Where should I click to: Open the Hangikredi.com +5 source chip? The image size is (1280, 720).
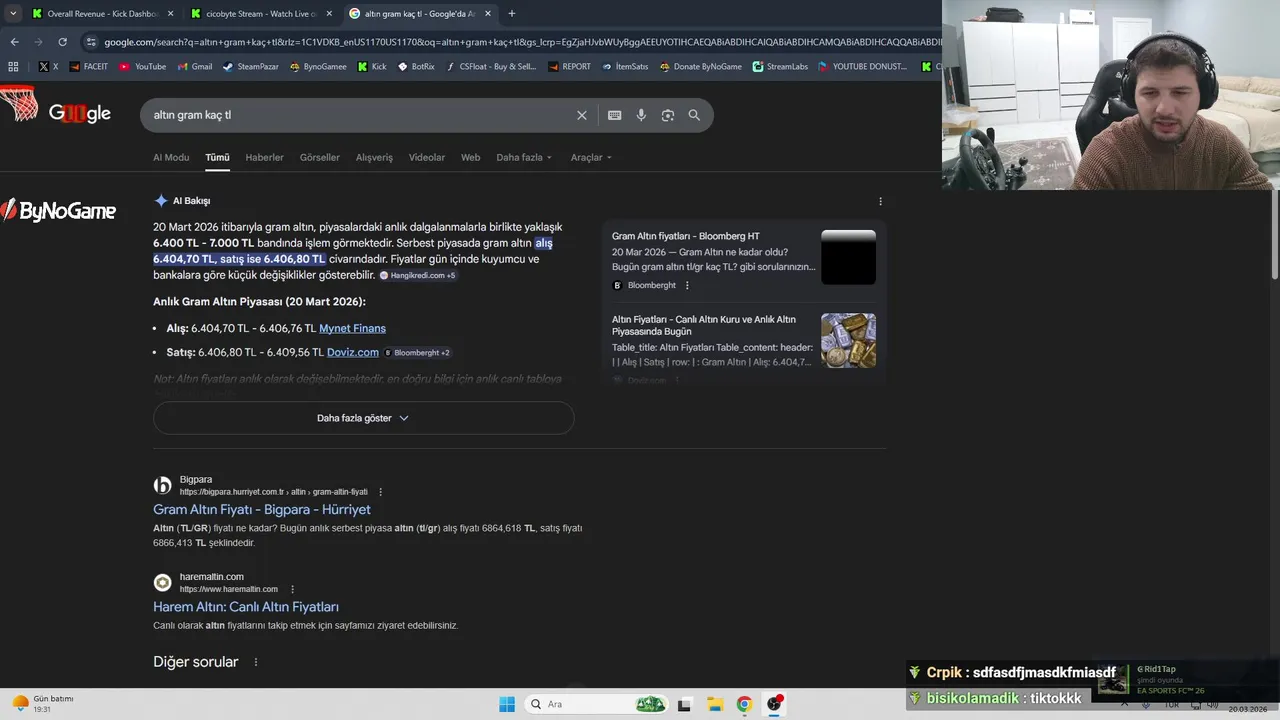coord(417,275)
